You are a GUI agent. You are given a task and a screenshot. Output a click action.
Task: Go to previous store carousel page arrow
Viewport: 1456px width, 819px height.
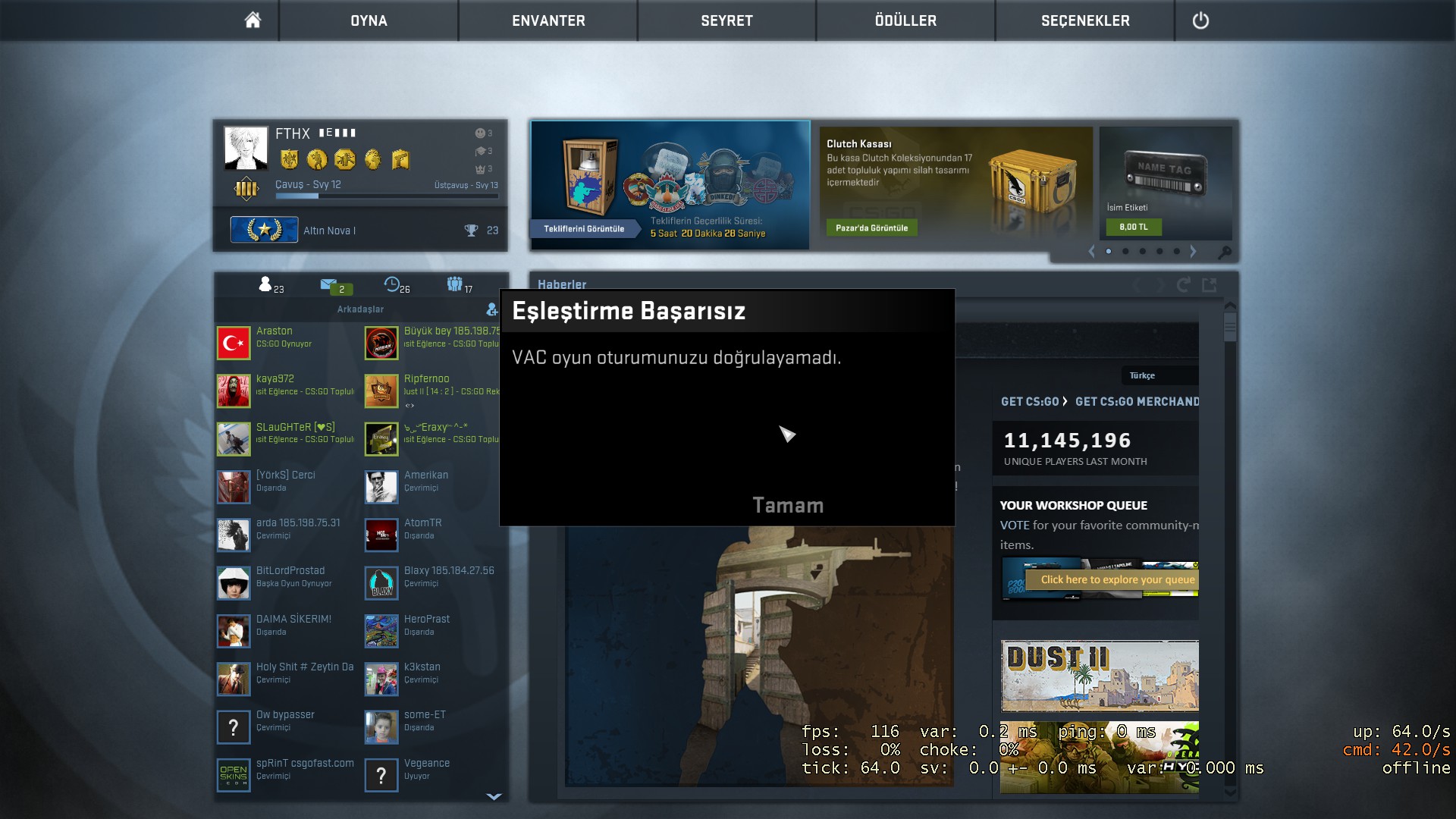point(1092,251)
